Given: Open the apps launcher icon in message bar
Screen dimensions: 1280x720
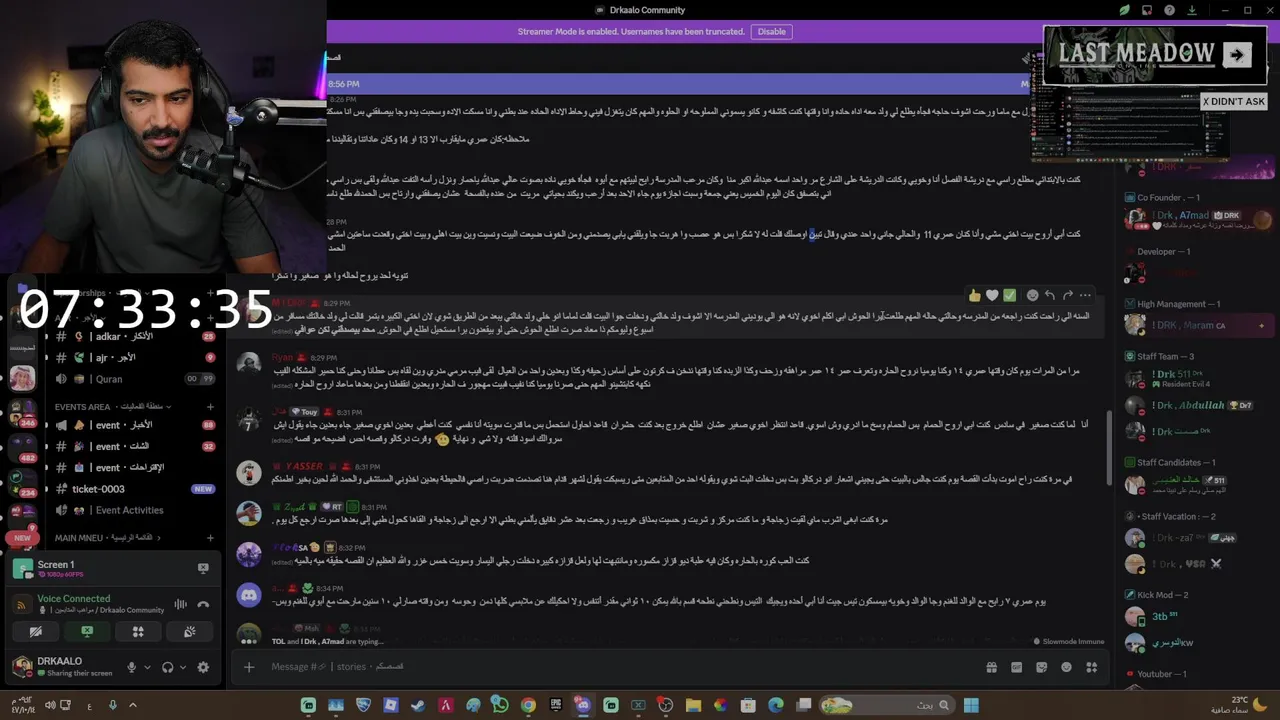Looking at the screenshot, I should [1091, 667].
